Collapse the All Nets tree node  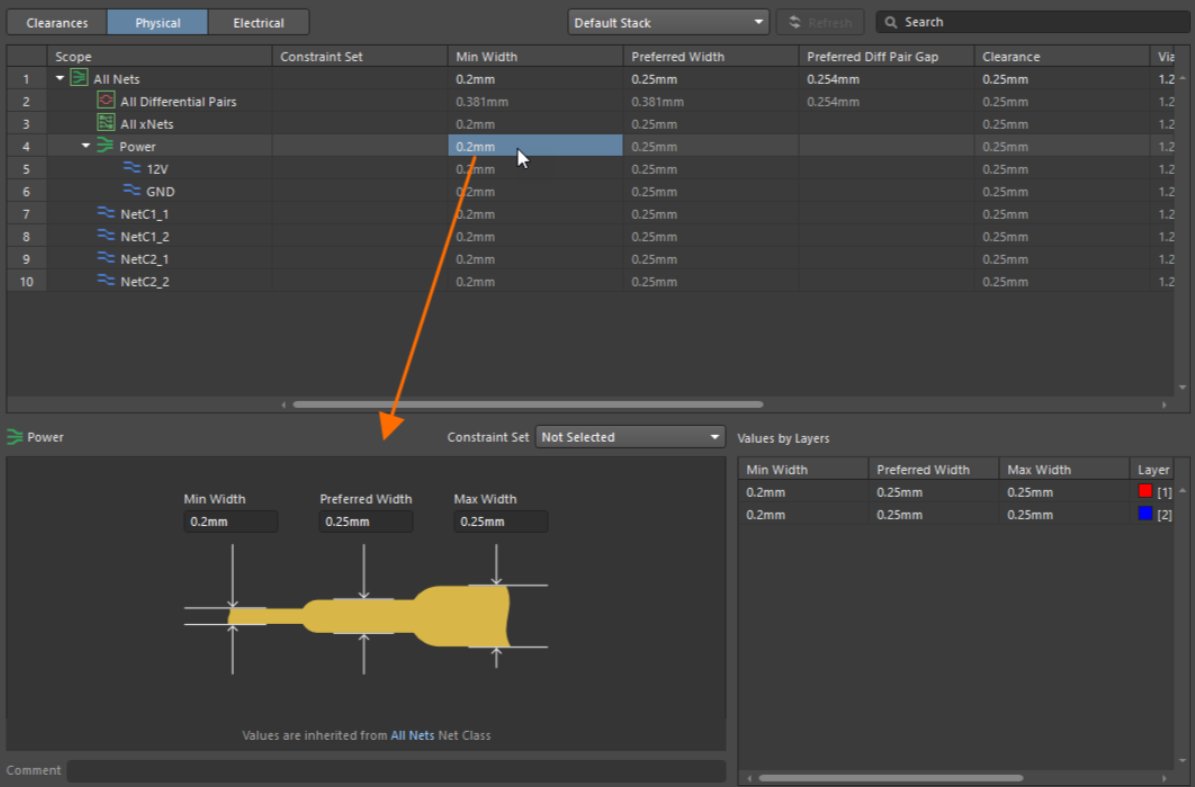click(60, 78)
